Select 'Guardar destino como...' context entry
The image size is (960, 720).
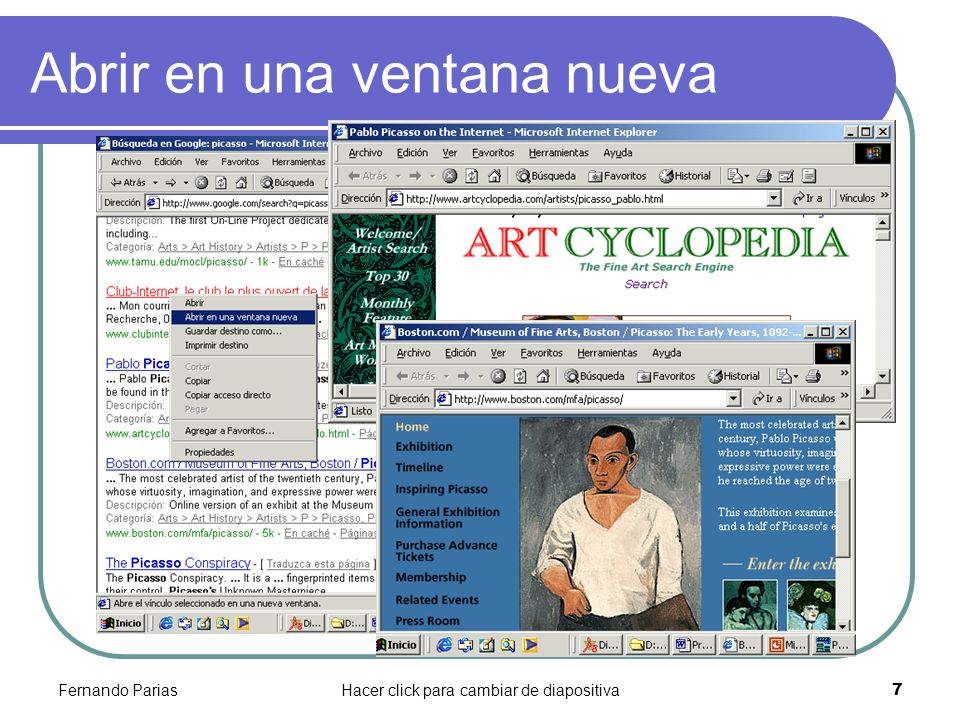pos(242,331)
